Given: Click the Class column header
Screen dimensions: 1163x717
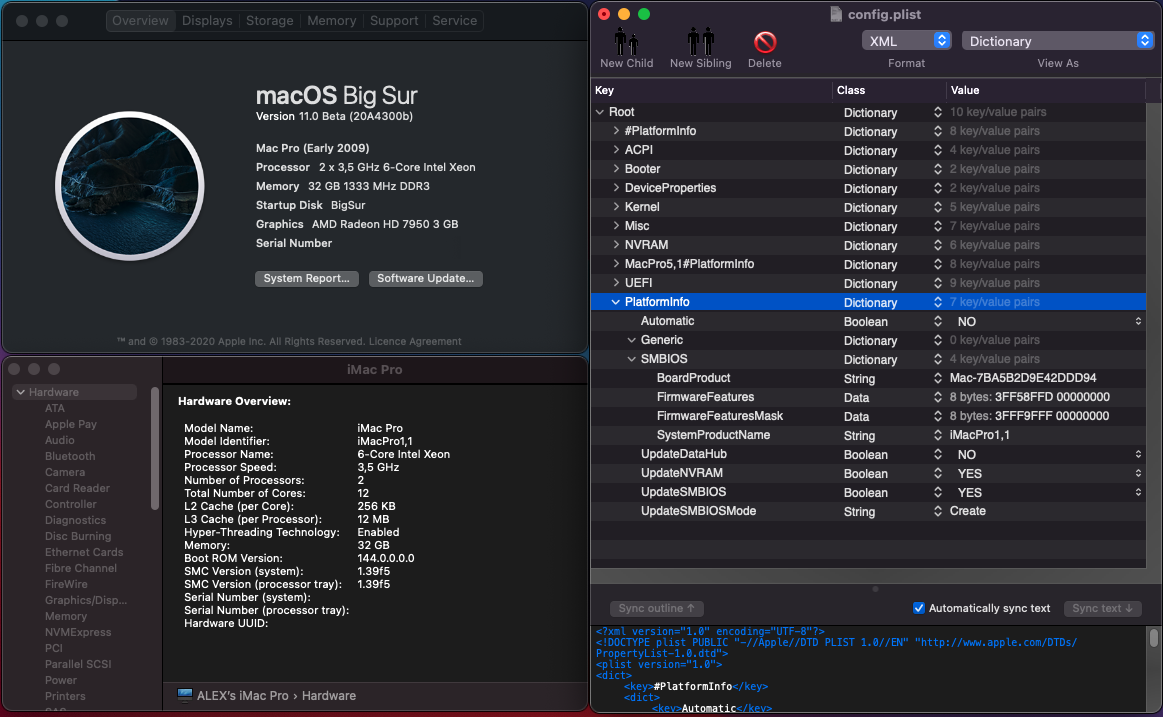Looking at the screenshot, I should pyautogui.click(x=889, y=90).
